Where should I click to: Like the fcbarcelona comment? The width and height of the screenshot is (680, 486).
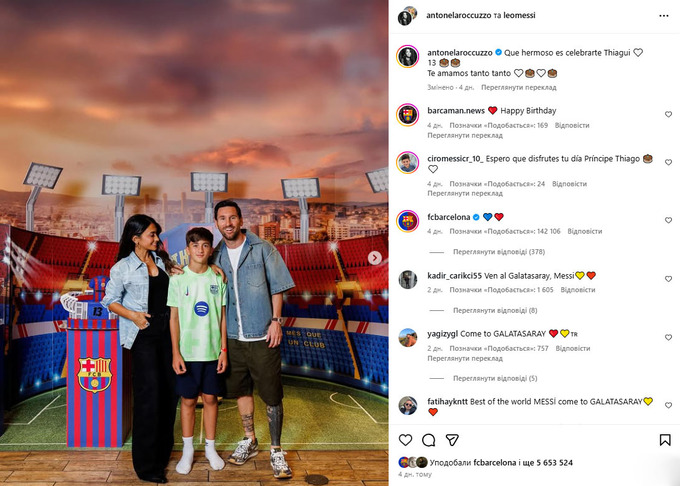tap(668, 220)
